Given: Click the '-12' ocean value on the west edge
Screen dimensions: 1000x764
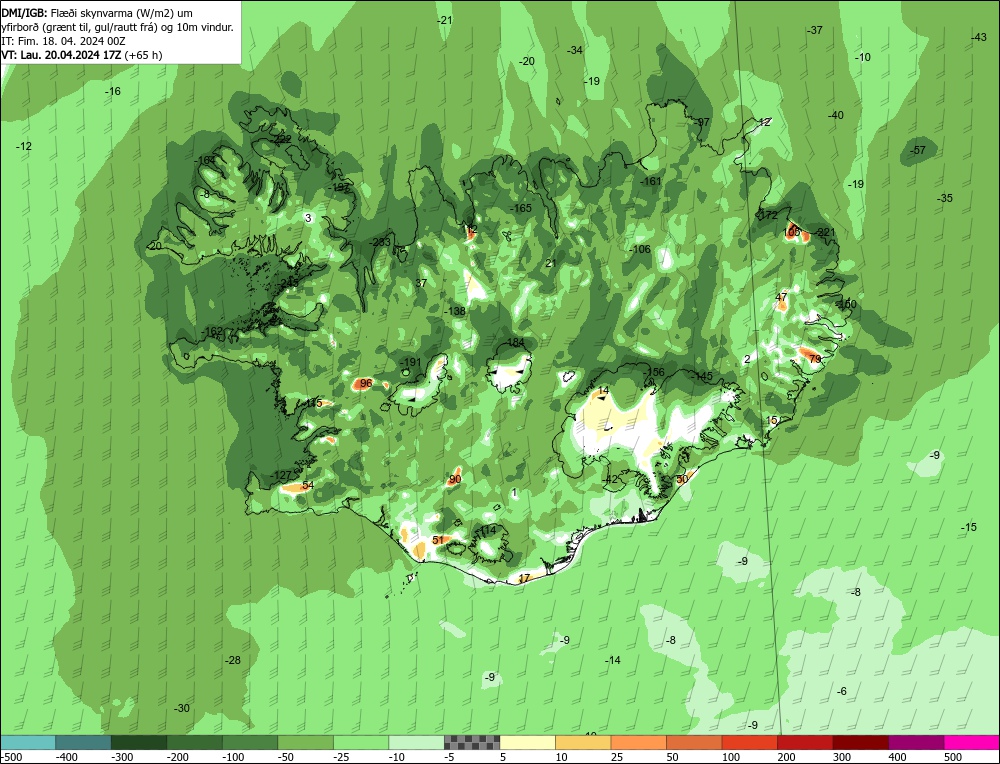Looking at the screenshot, I should point(24,146).
